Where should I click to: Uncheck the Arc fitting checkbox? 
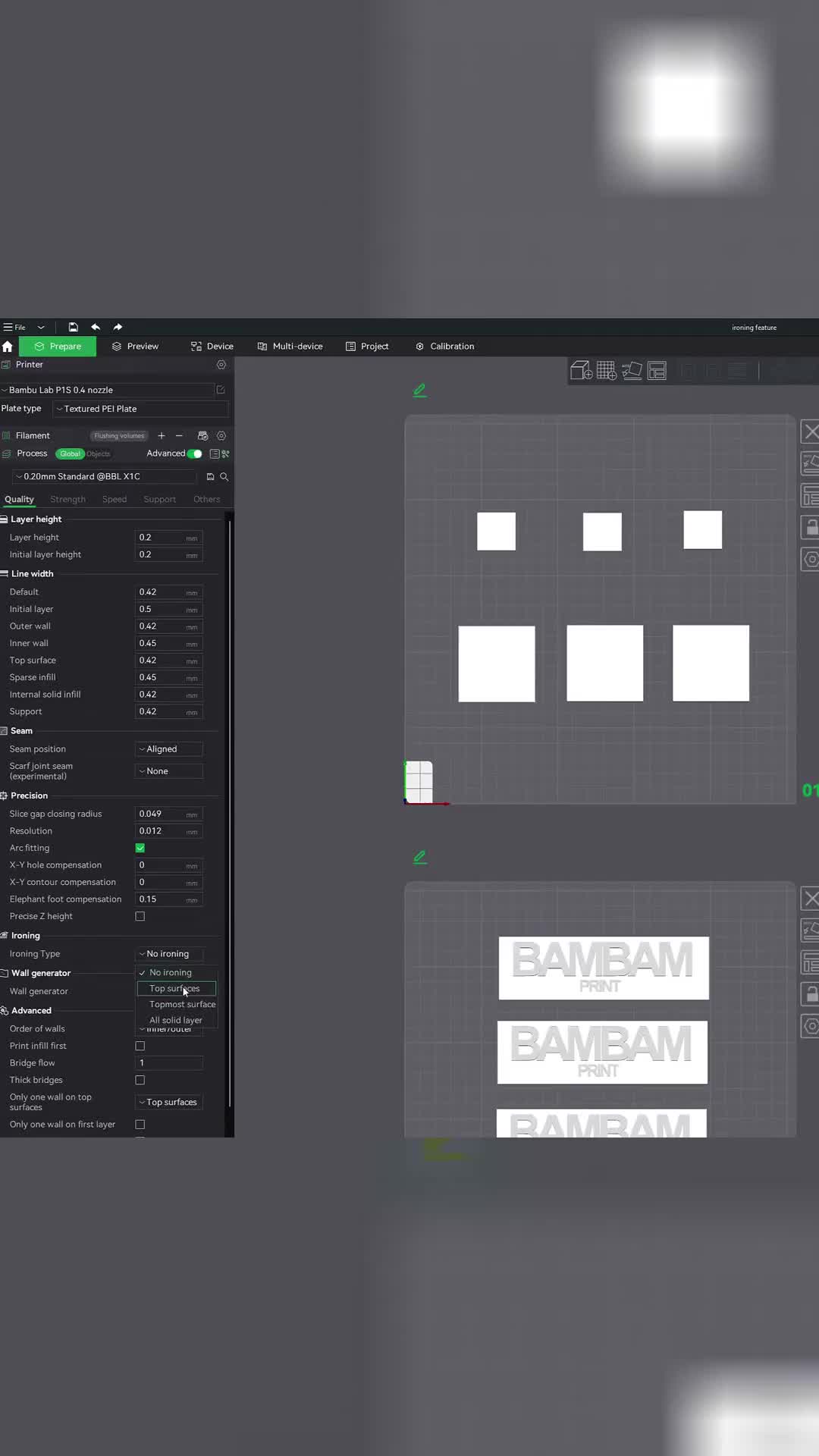[140, 848]
